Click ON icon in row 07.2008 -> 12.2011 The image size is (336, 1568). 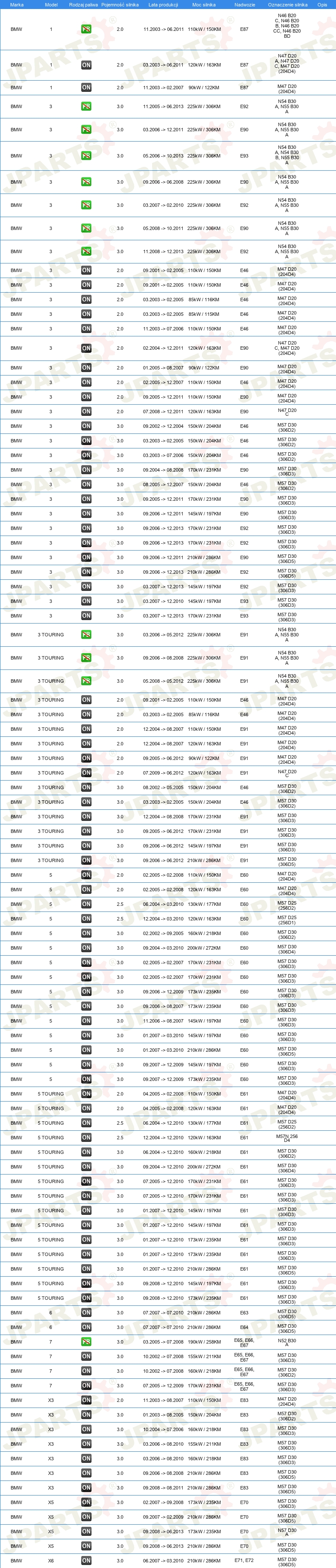86,412
